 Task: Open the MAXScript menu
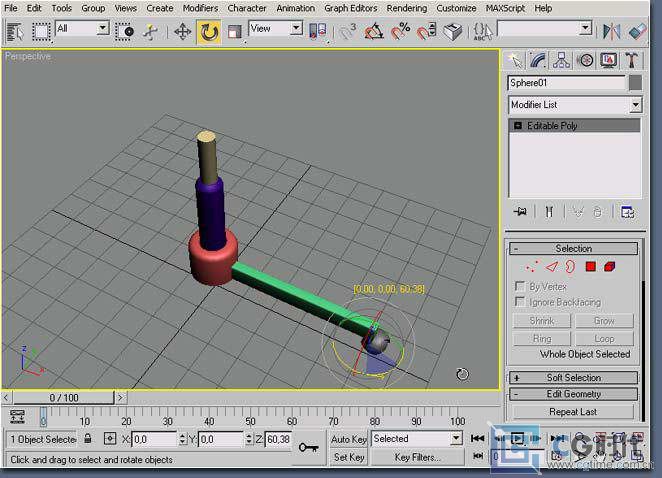tap(505, 8)
